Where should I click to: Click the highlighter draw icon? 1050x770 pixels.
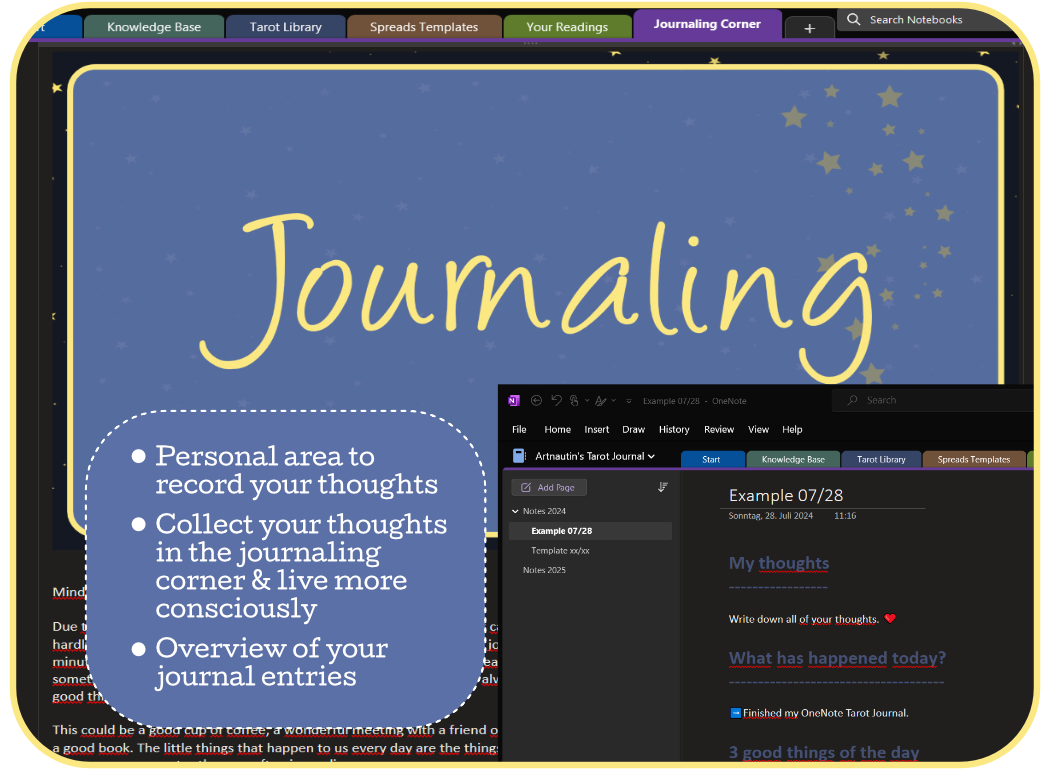click(x=603, y=400)
